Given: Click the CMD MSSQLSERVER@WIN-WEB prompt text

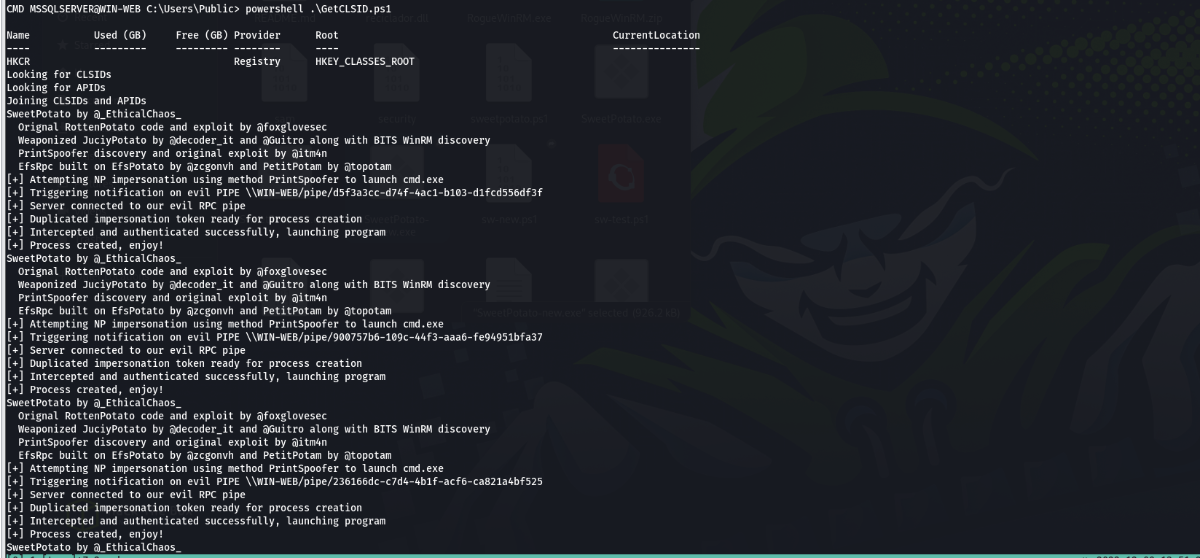Looking at the screenshot, I should [x=76, y=9].
